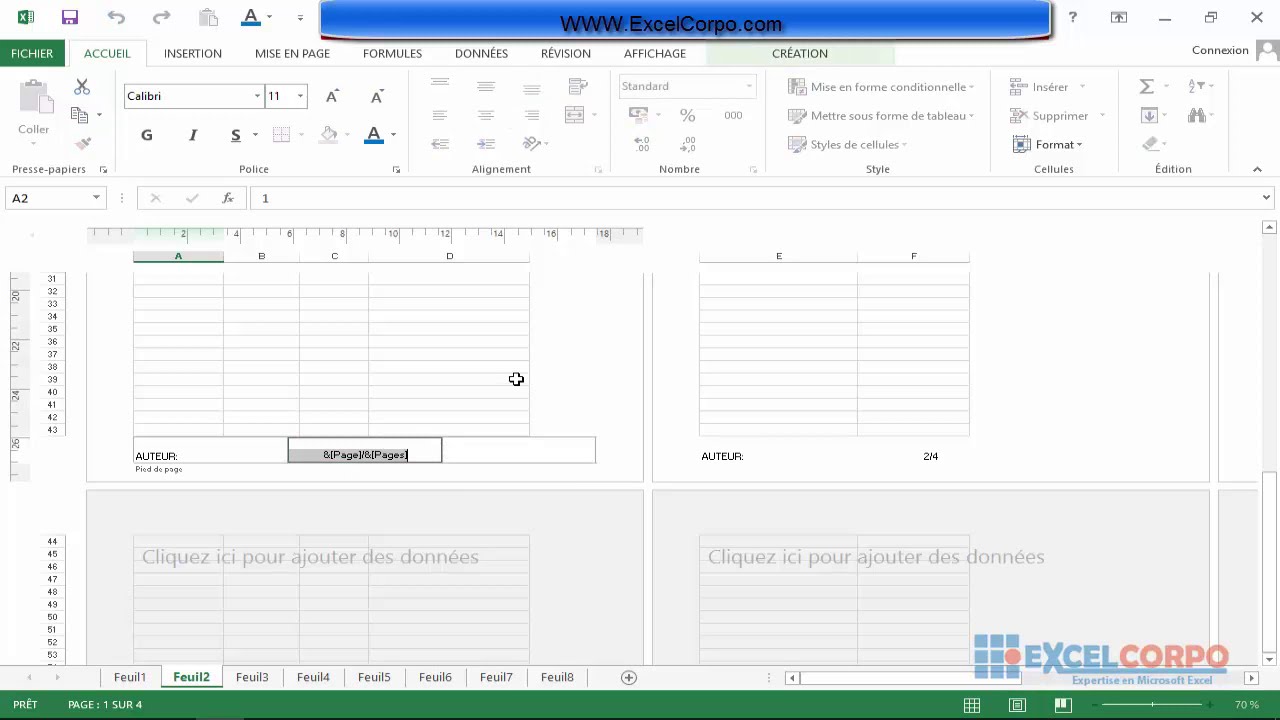Open Find and Select with the binoculars icon
Screen dimensions: 1280x720
point(1196,115)
